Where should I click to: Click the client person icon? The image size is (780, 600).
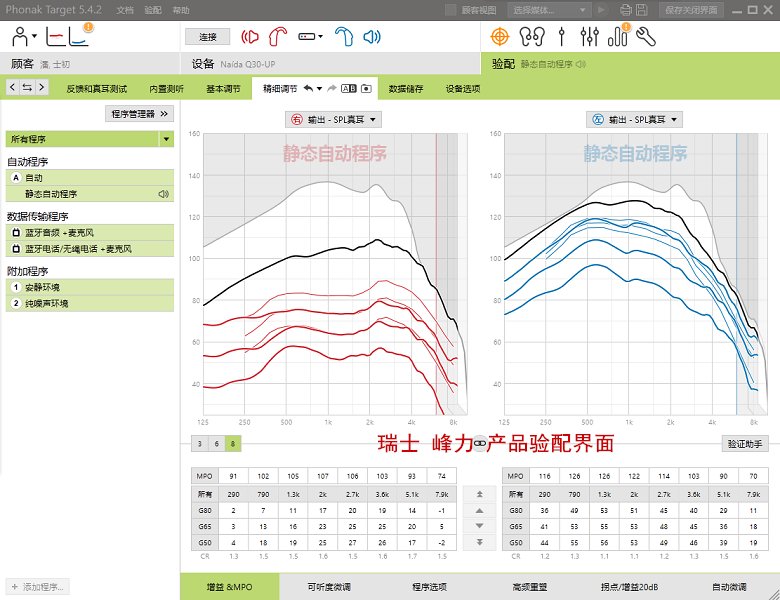20,37
